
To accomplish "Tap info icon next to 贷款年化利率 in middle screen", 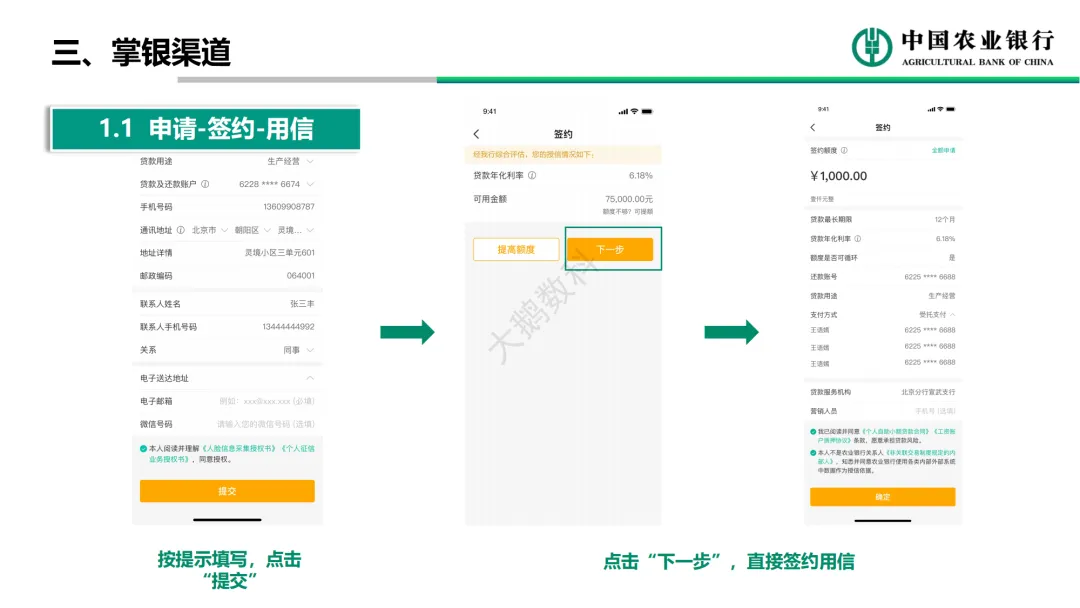I will click(532, 176).
